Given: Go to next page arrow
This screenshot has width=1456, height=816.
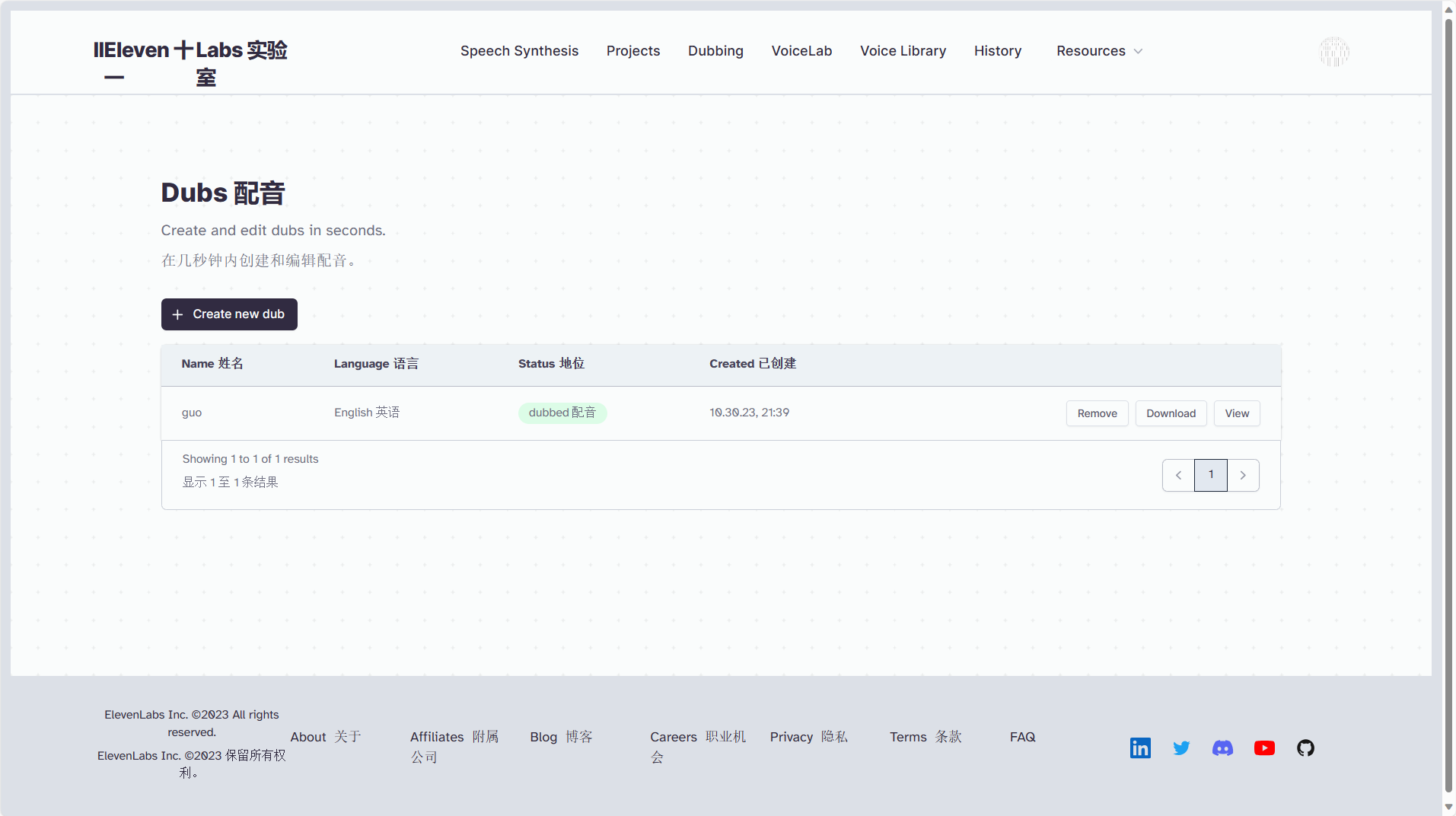Looking at the screenshot, I should tap(1243, 475).
